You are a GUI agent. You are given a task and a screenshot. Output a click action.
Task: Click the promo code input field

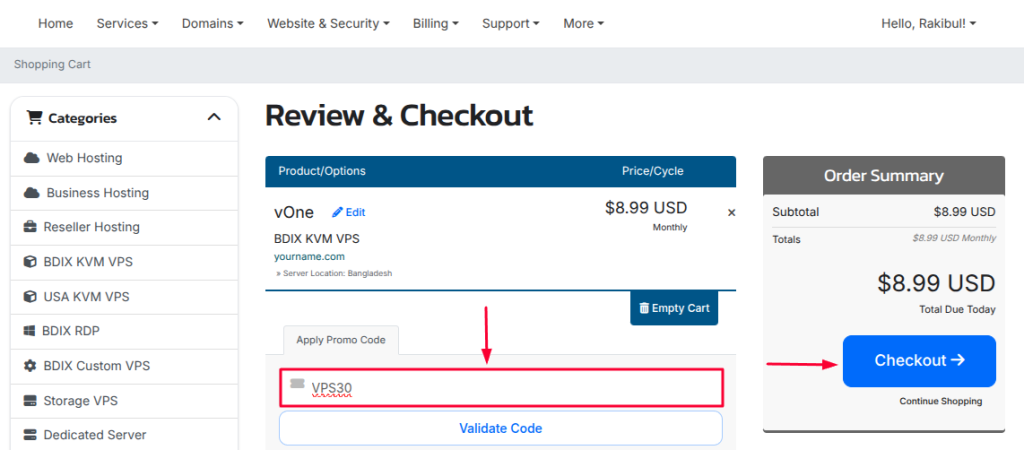[501, 388]
